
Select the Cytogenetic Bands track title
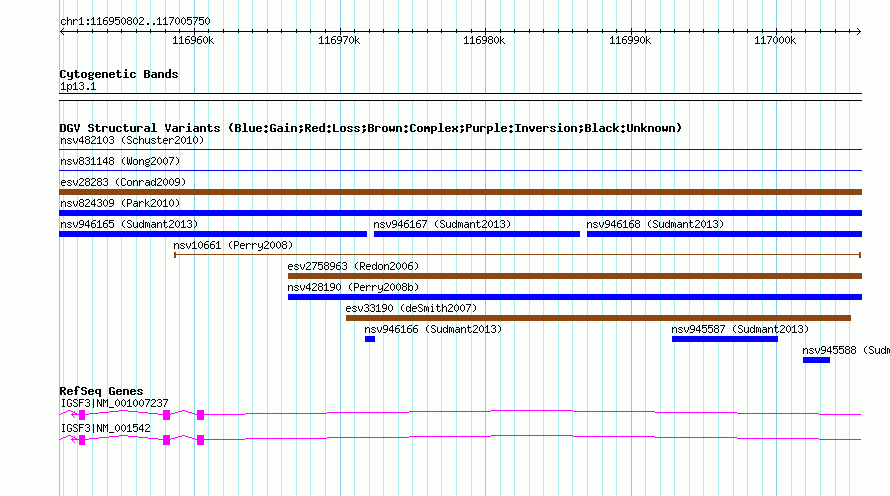(119, 74)
